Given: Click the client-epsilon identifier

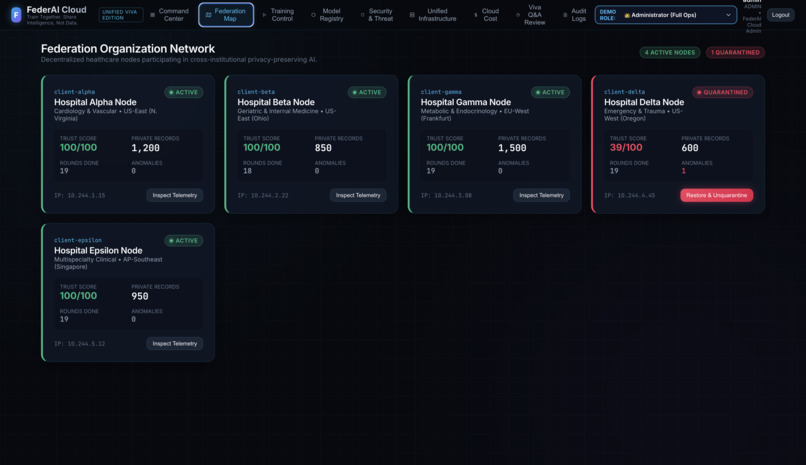Looking at the screenshot, I should pos(78,240).
